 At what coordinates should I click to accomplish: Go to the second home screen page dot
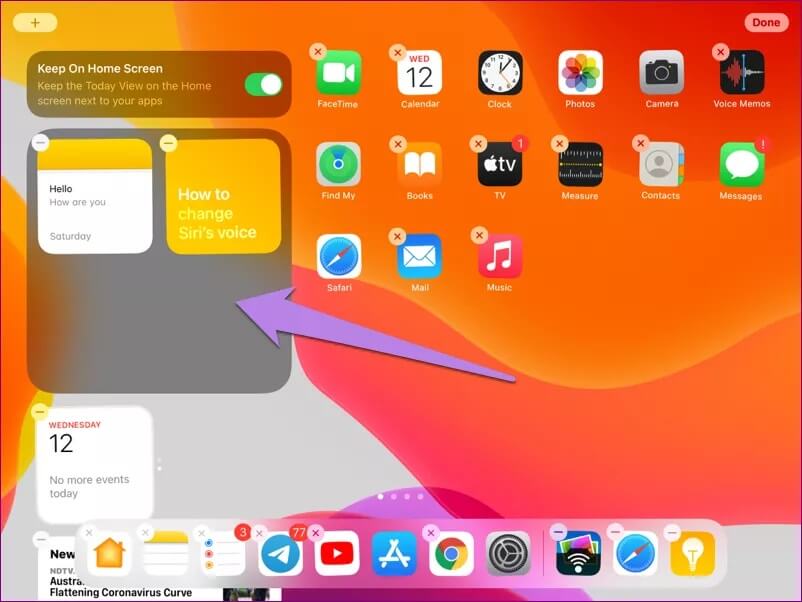click(393, 497)
